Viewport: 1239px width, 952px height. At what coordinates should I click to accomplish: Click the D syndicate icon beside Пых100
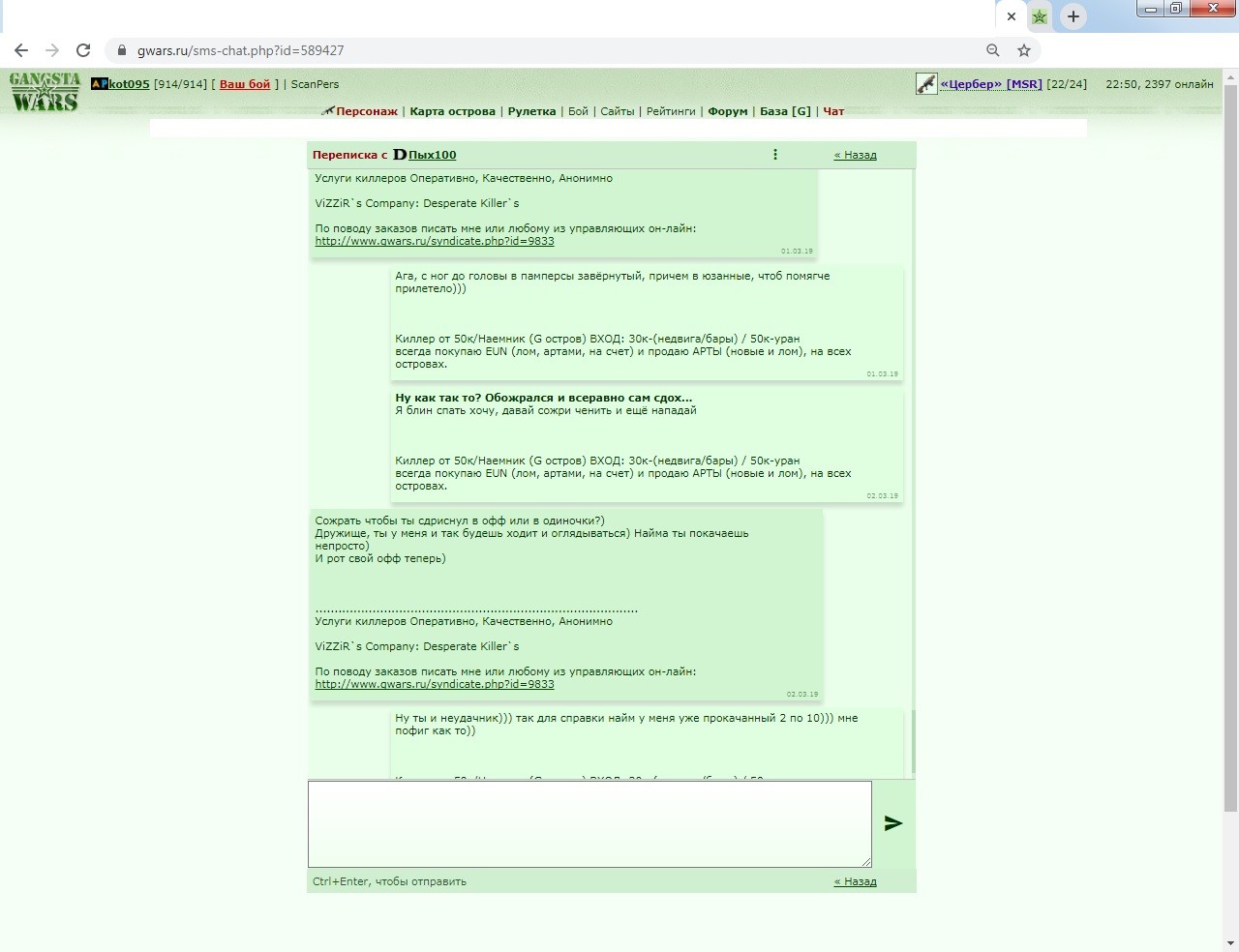400,155
